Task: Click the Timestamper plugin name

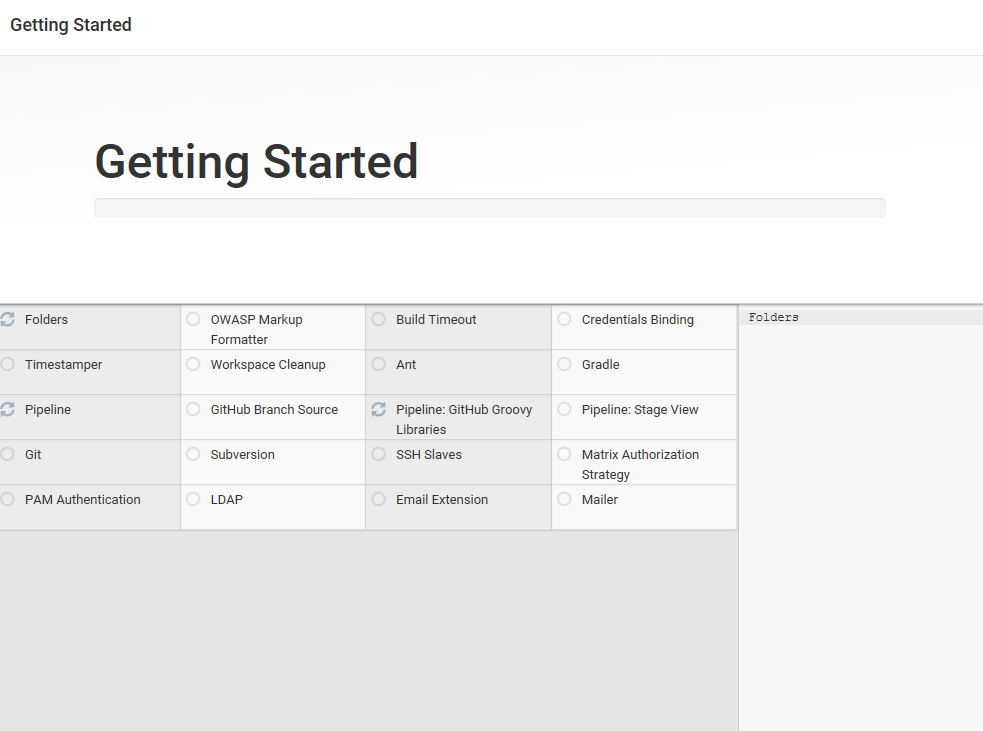Action: (63, 365)
